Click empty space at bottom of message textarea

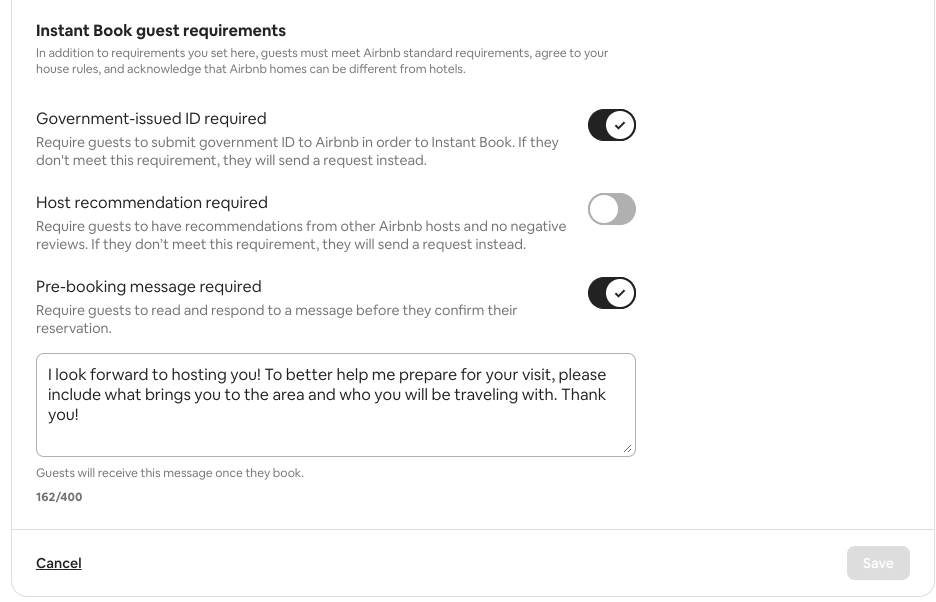click(335, 439)
